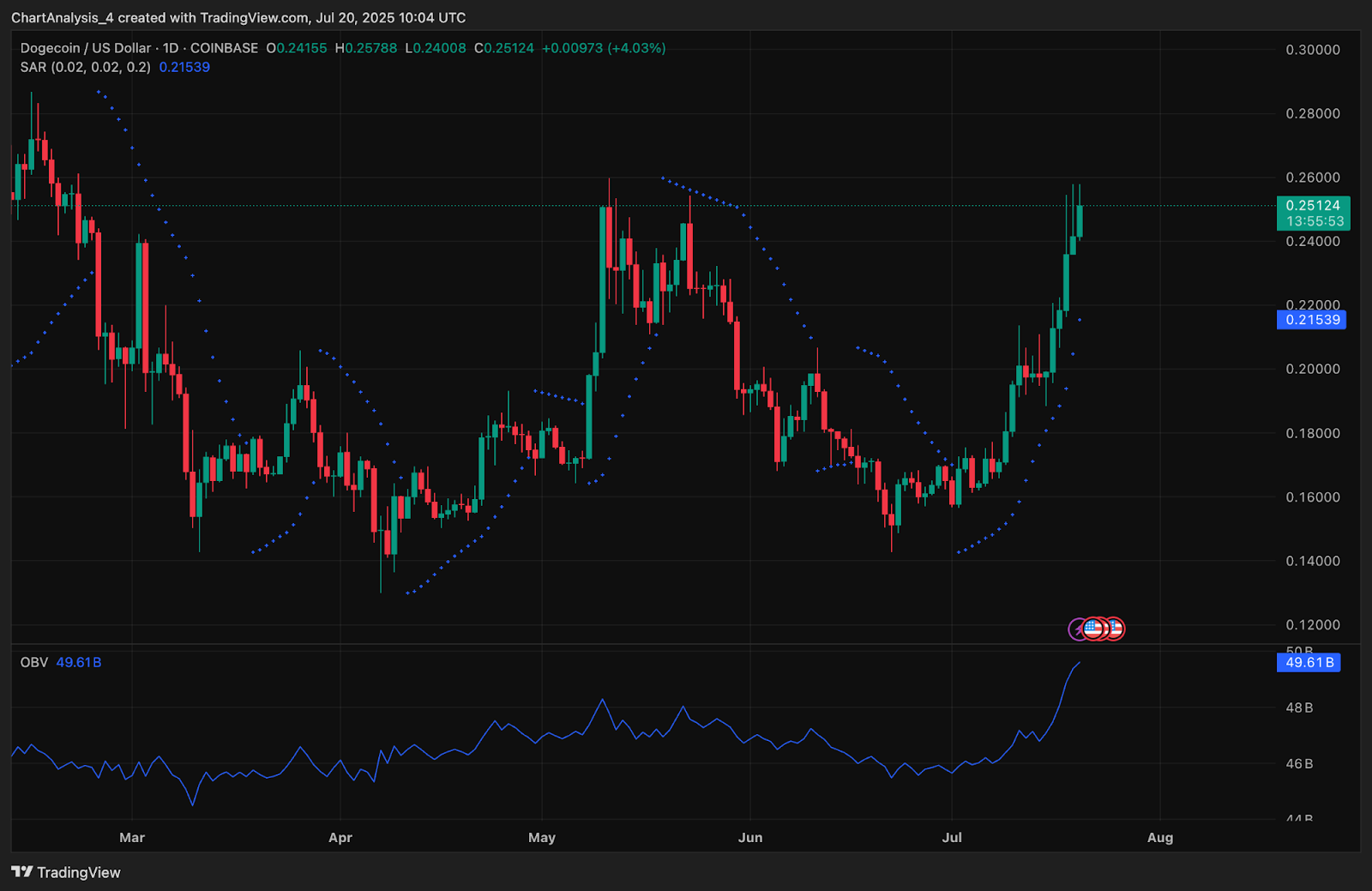1372x891 pixels.
Task: Click the Aug label on time axis
Action: [1160, 837]
